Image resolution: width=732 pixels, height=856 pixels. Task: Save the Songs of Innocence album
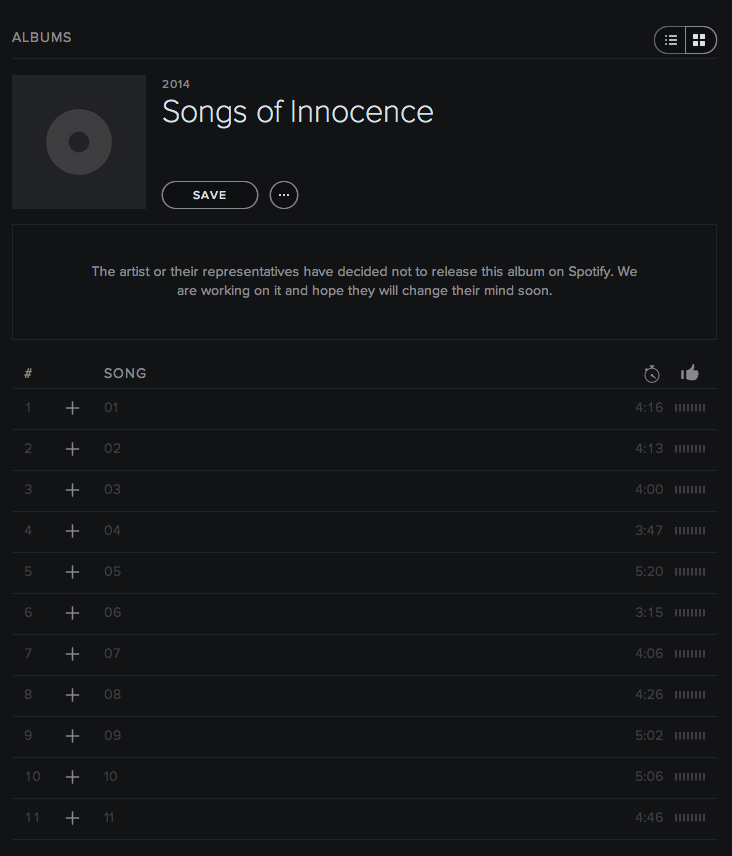[x=210, y=195]
